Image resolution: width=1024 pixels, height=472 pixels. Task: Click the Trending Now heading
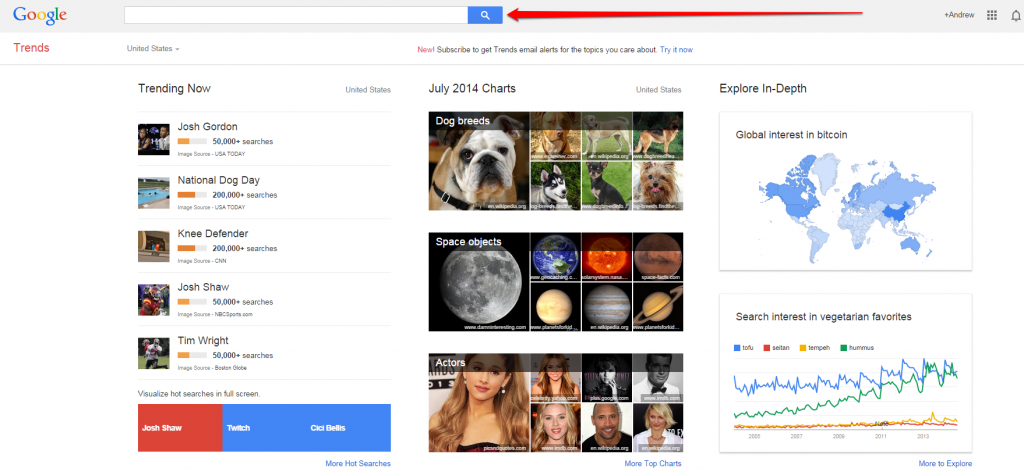(174, 89)
